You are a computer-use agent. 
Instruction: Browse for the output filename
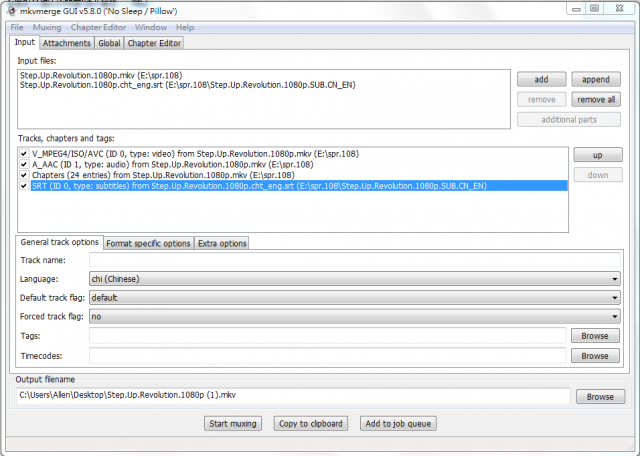coord(600,396)
